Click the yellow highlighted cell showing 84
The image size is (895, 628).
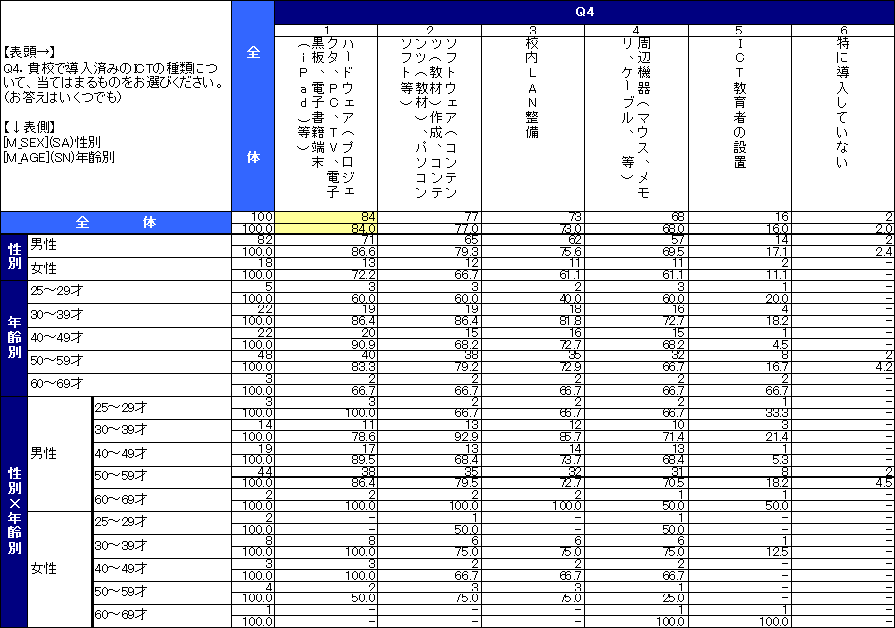(326, 217)
